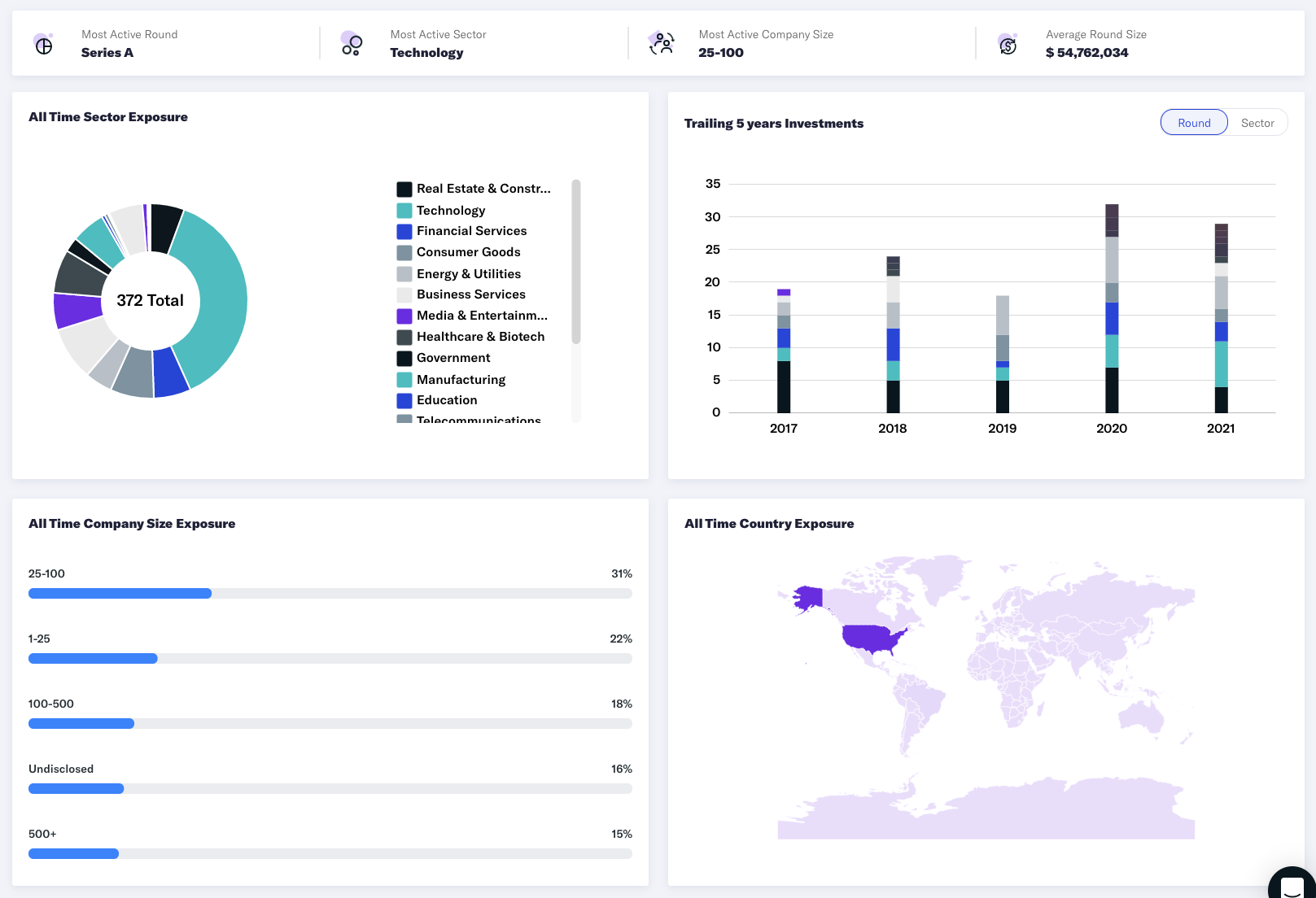Toggle the Technology legend entry

pos(450,211)
